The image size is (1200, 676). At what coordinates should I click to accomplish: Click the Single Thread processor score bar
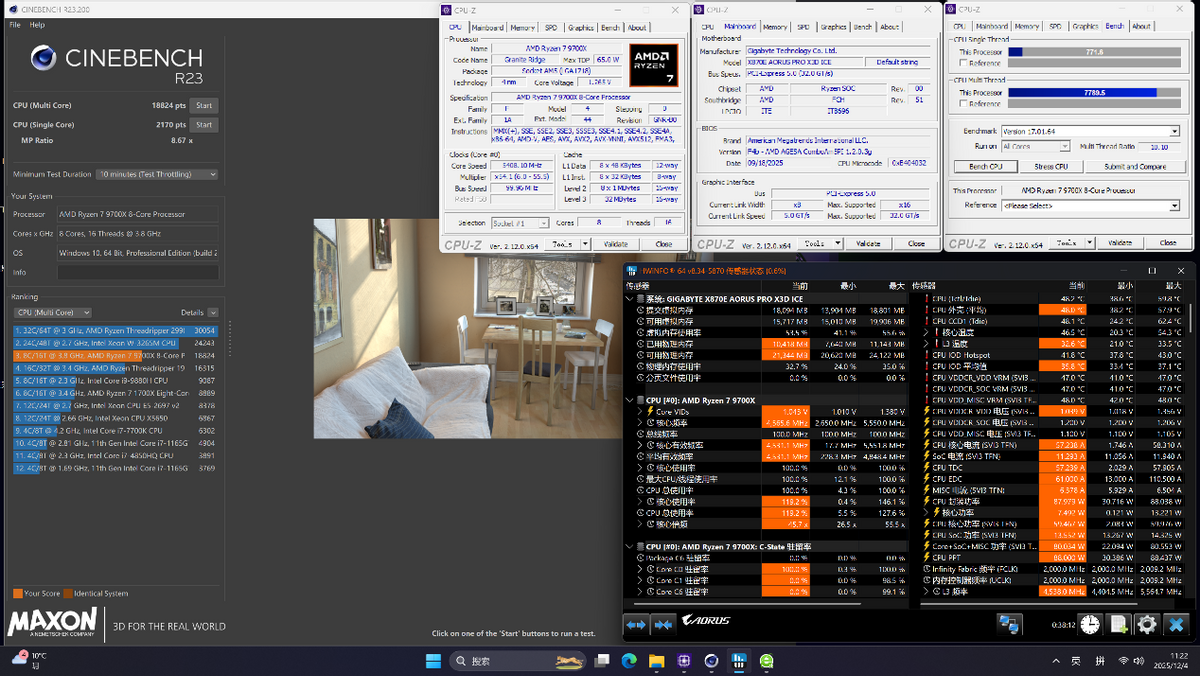1093,52
